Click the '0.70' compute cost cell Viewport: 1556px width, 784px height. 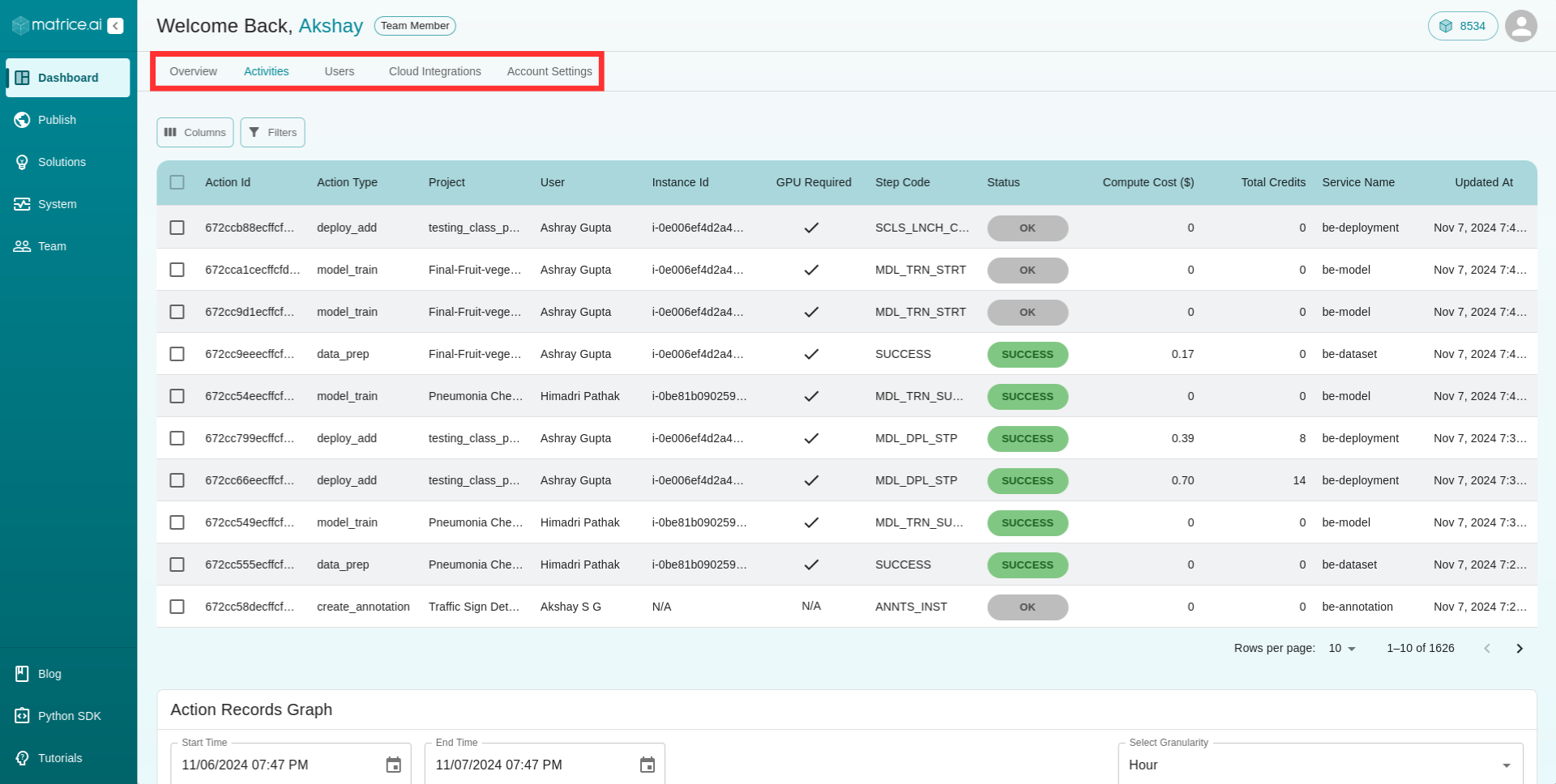point(1182,480)
